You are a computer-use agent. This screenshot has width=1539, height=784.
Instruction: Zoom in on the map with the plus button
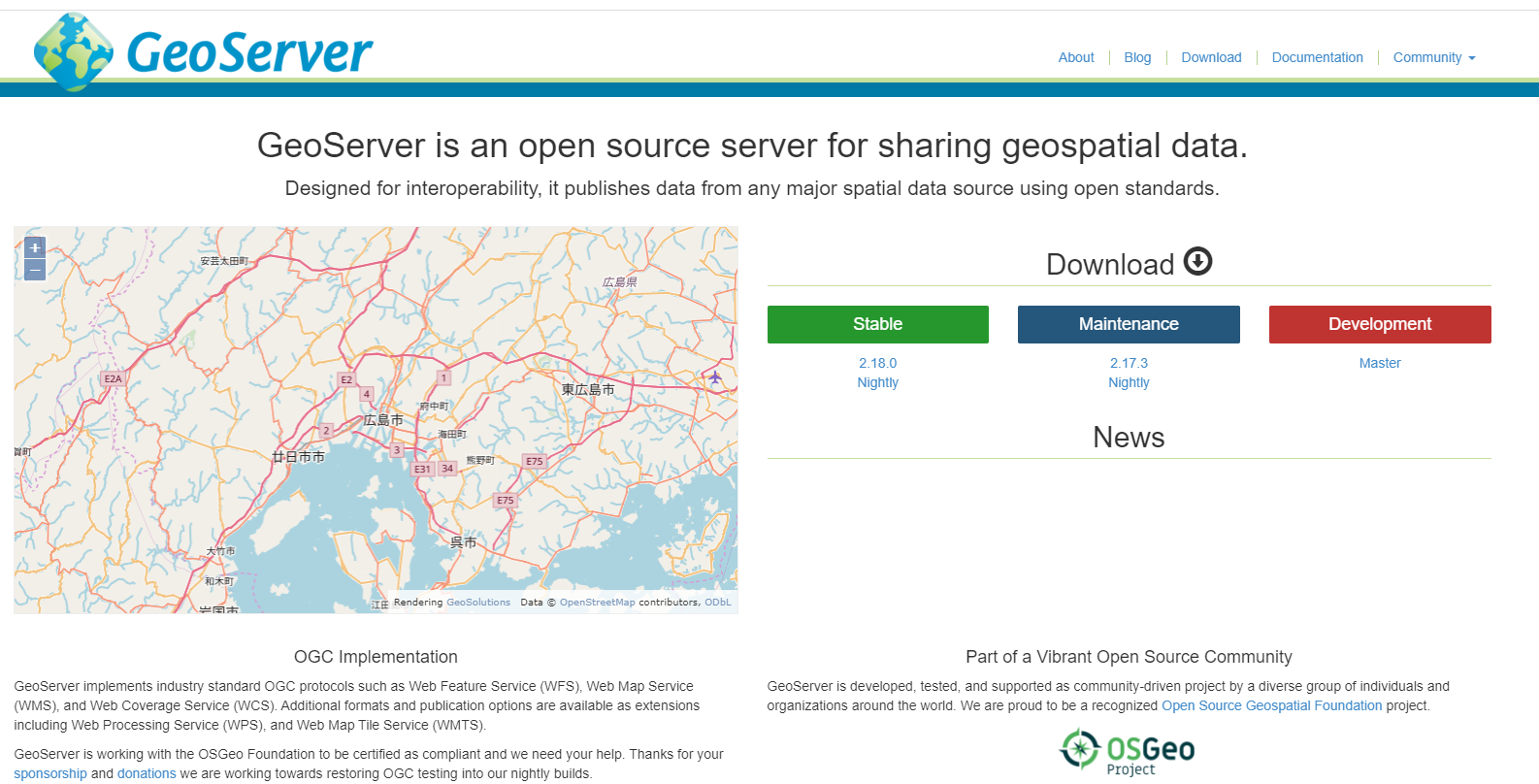(x=35, y=247)
